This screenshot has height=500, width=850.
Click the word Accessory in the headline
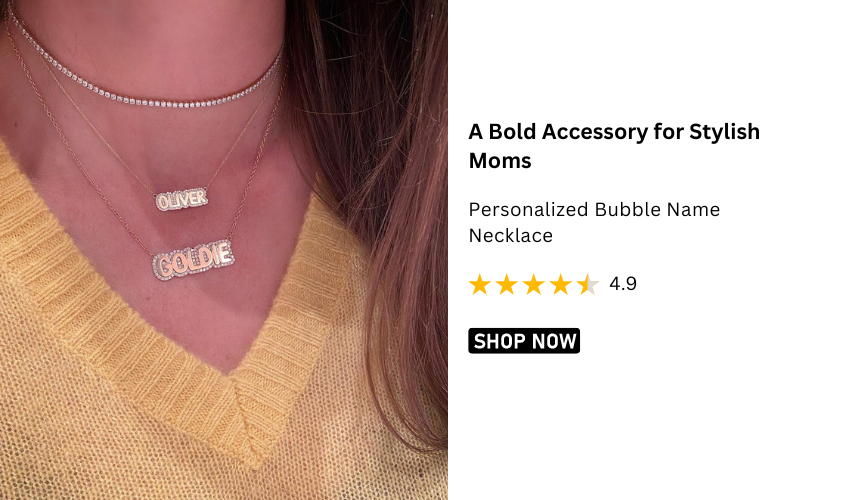(595, 132)
